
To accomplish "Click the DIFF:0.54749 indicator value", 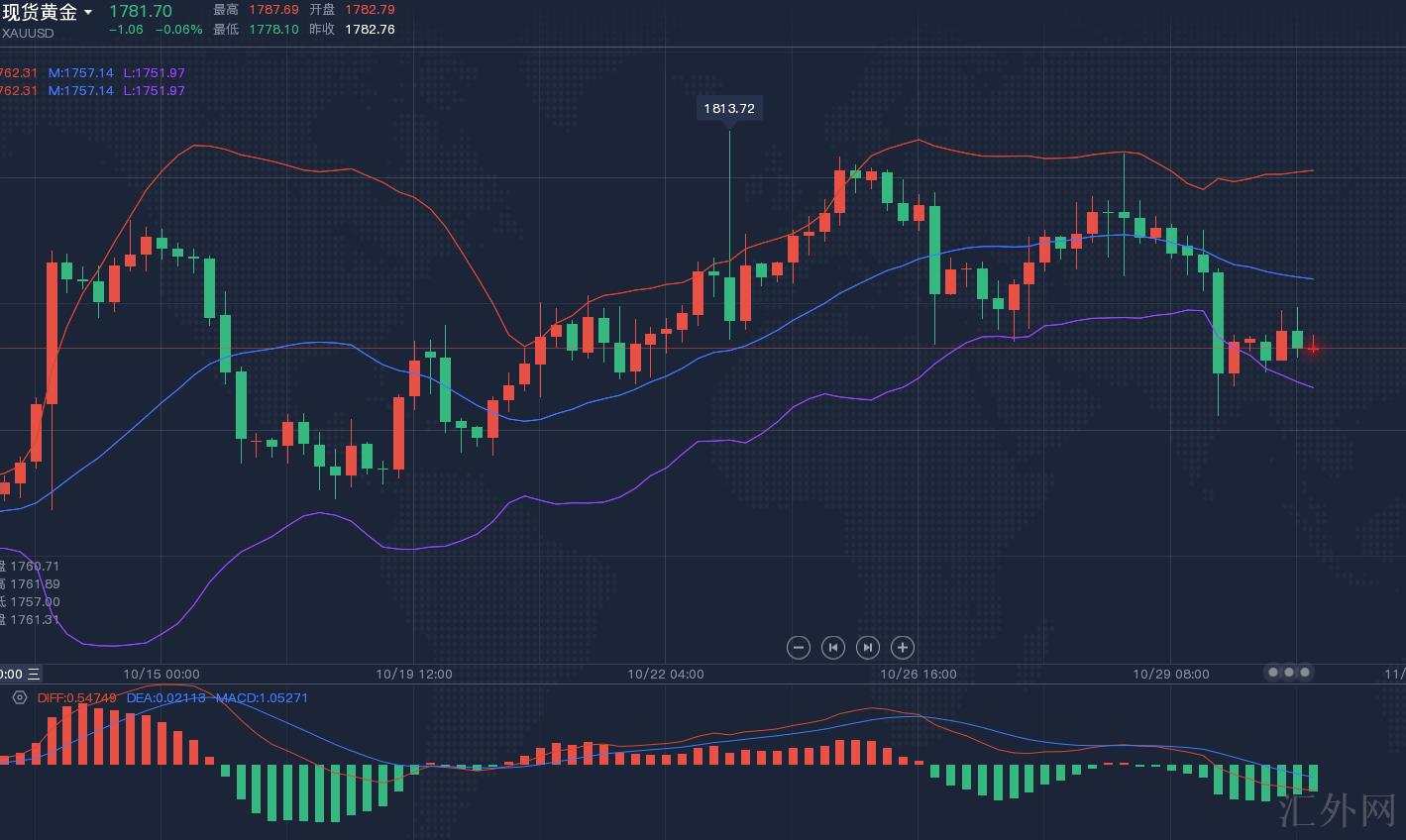I will click(76, 697).
